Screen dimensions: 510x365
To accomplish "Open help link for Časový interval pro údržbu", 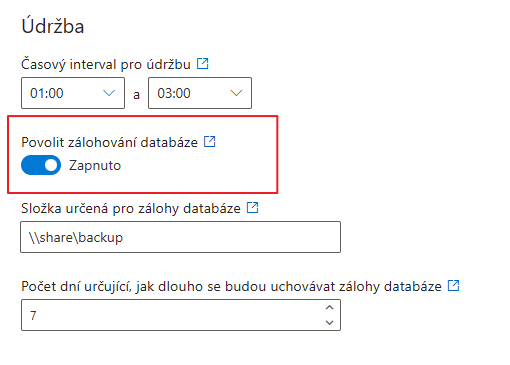I will click(202, 63).
